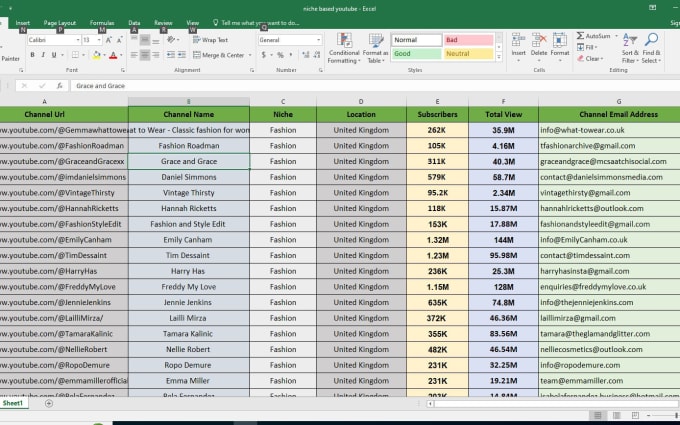The height and width of the screenshot is (425, 680).
Task: Open the General number format dropdown
Action: click(318, 40)
